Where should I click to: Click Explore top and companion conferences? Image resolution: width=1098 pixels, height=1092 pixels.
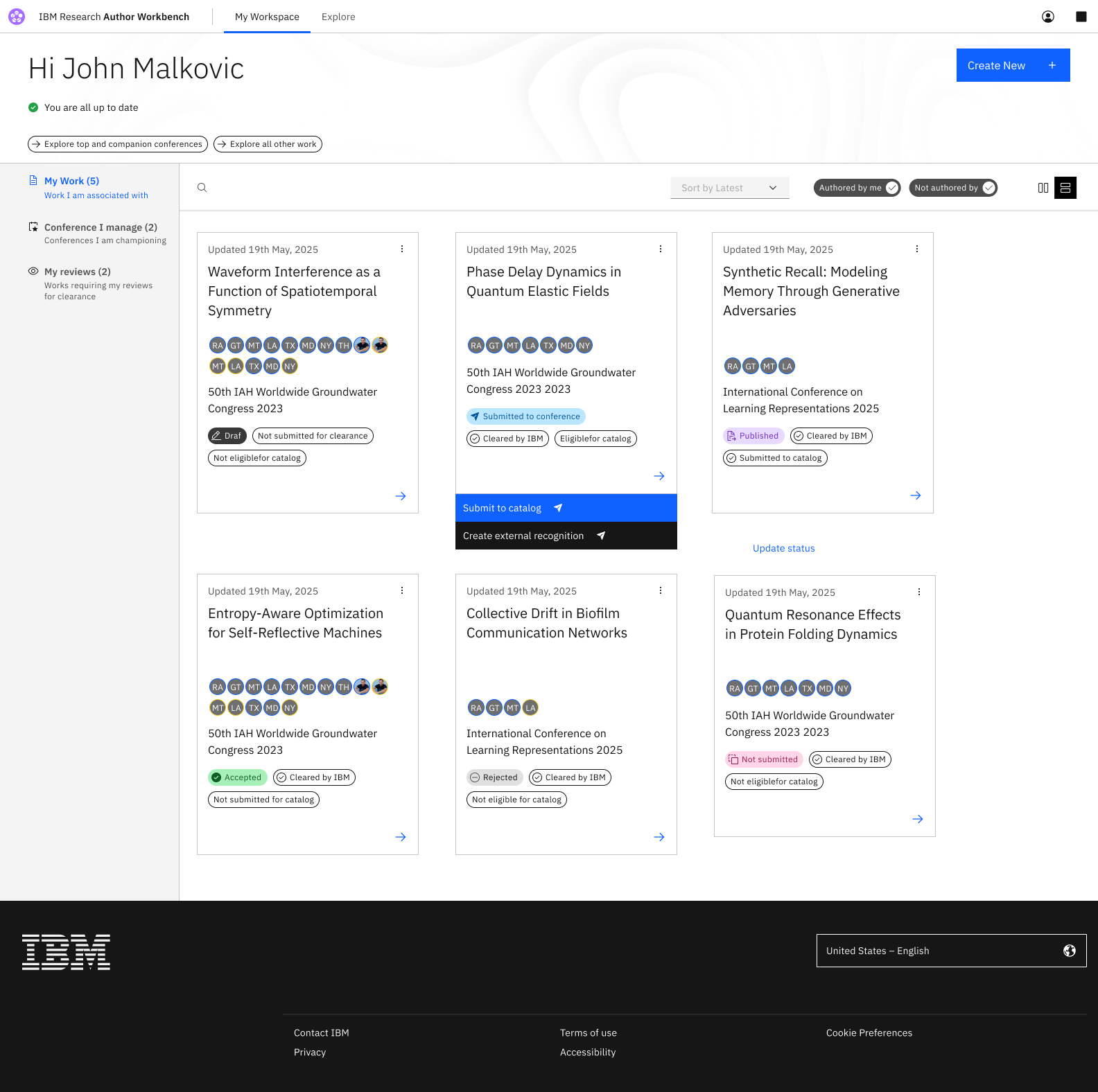(x=118, y=144)
